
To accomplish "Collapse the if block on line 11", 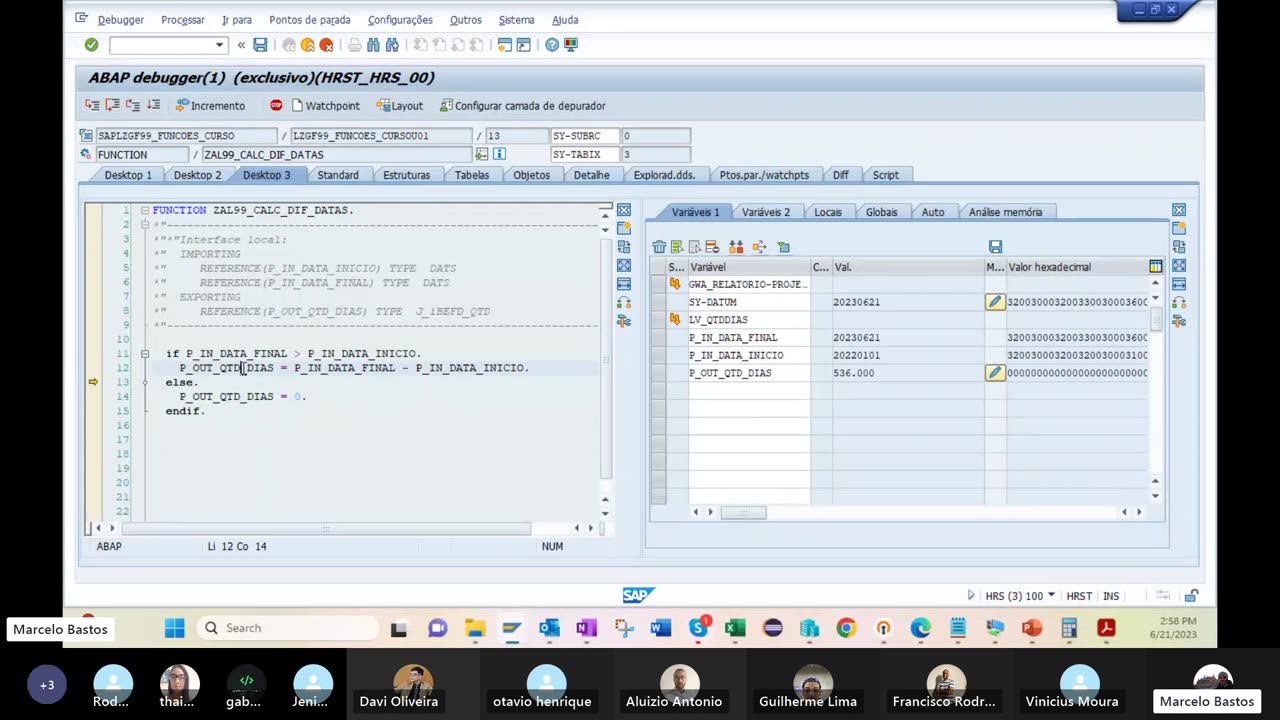I will (x=145, y=354).
